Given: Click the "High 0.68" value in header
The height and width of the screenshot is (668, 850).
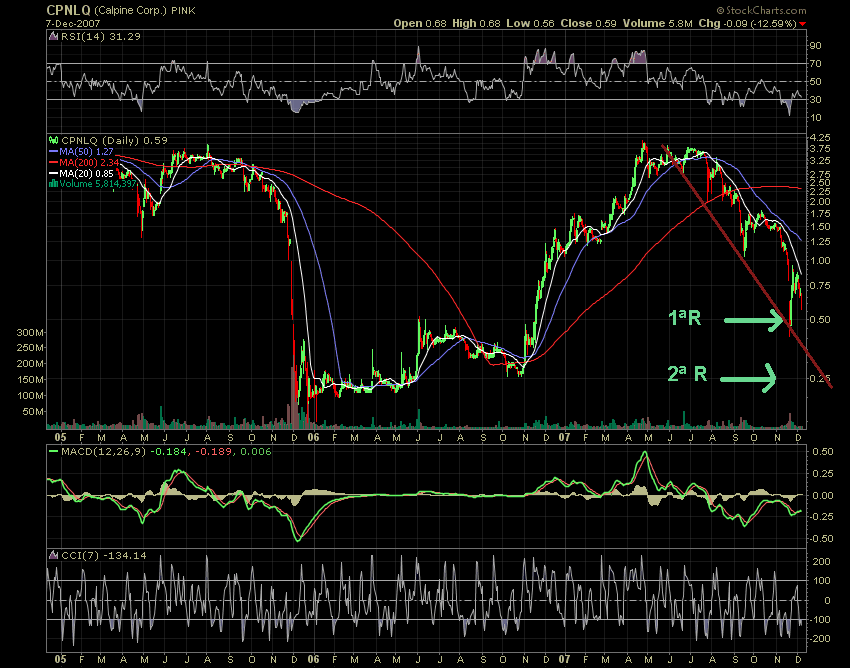Looking at the screenshot, I should coord(476,23).
